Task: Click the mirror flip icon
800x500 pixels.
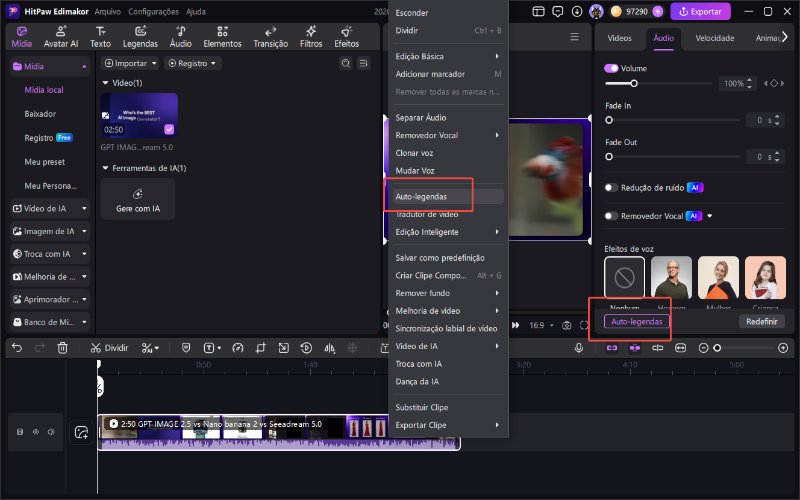Action: [330, 348]
